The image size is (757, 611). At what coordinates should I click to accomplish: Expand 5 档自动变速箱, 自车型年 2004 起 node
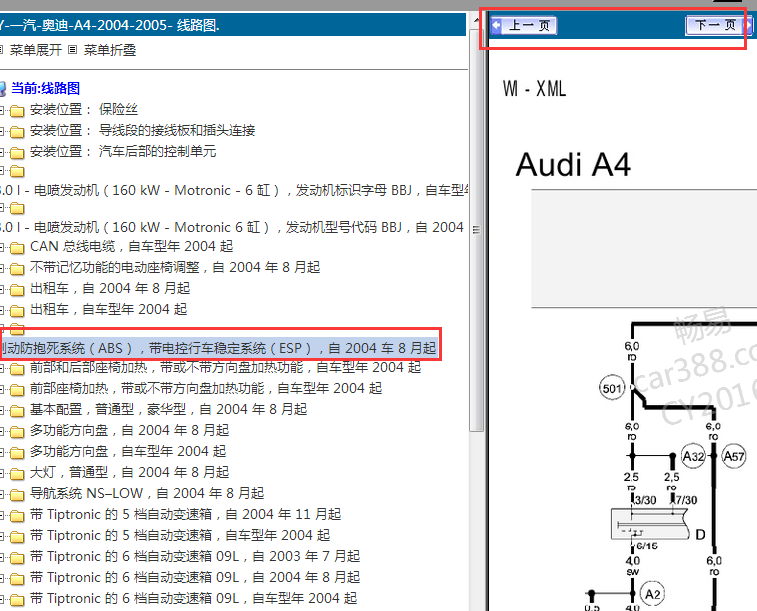pyautogui.click(x=2, y=537)
